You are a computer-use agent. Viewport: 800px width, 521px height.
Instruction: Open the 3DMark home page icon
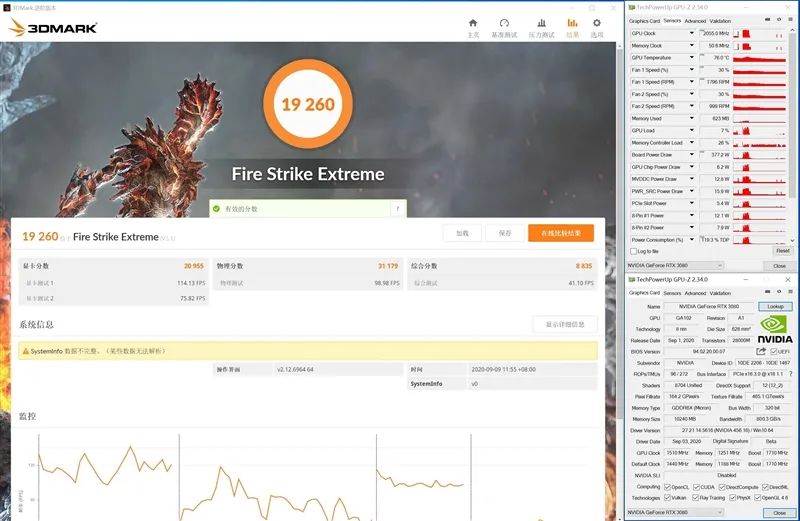click(x=473, y=23)
